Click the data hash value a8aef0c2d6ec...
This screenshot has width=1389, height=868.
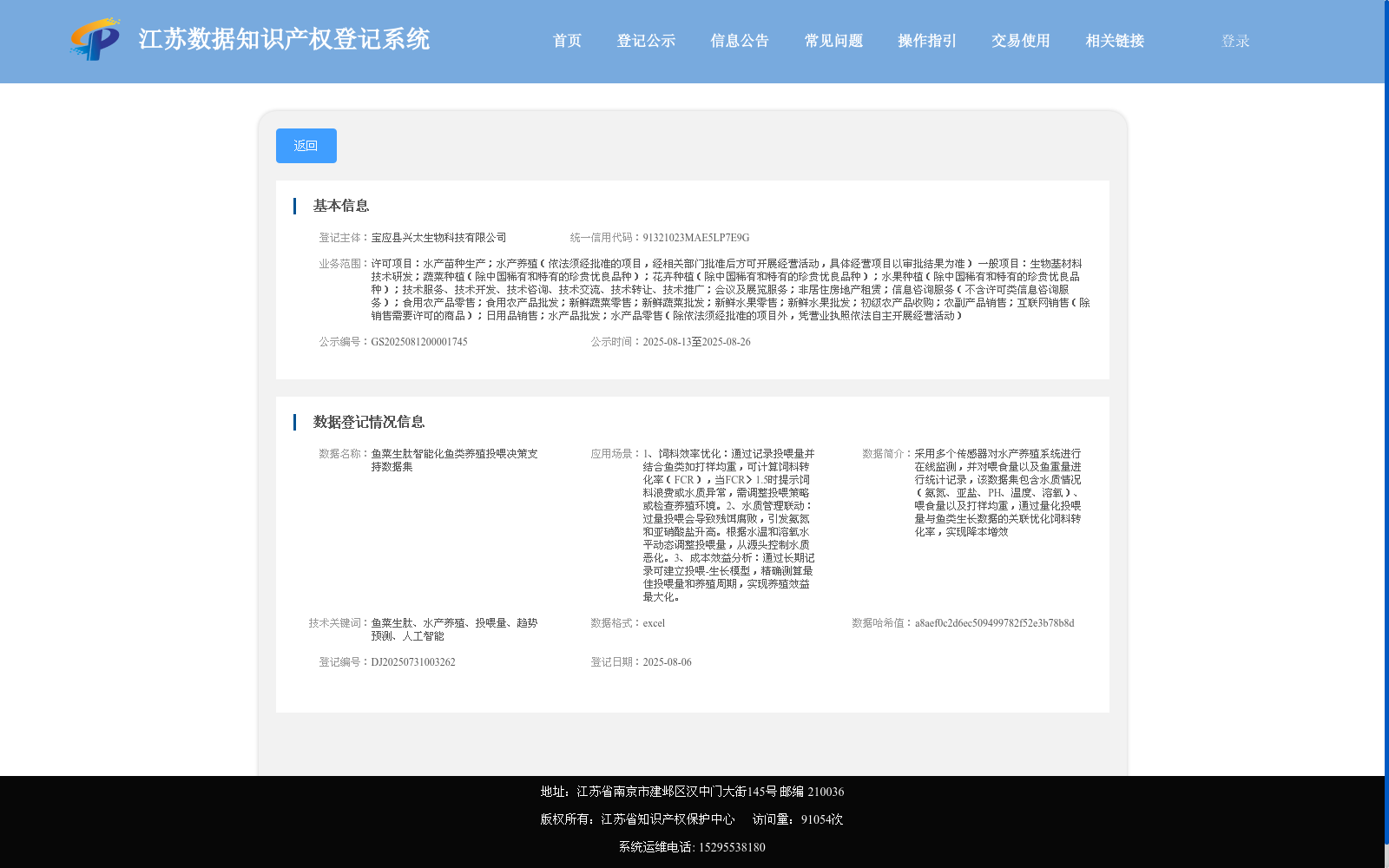coord(994,623)
